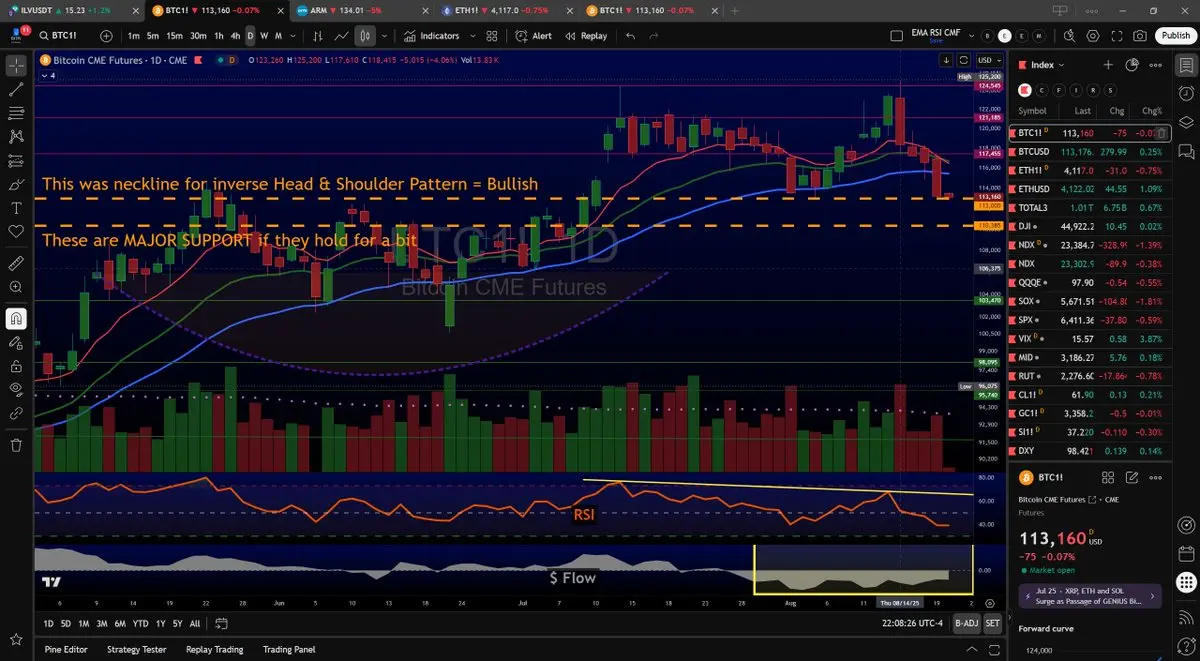Viewport: 1200px width, 661px height.
Task: Expand the Indicators favorites dropdown arrow
Action: [472, 35]
